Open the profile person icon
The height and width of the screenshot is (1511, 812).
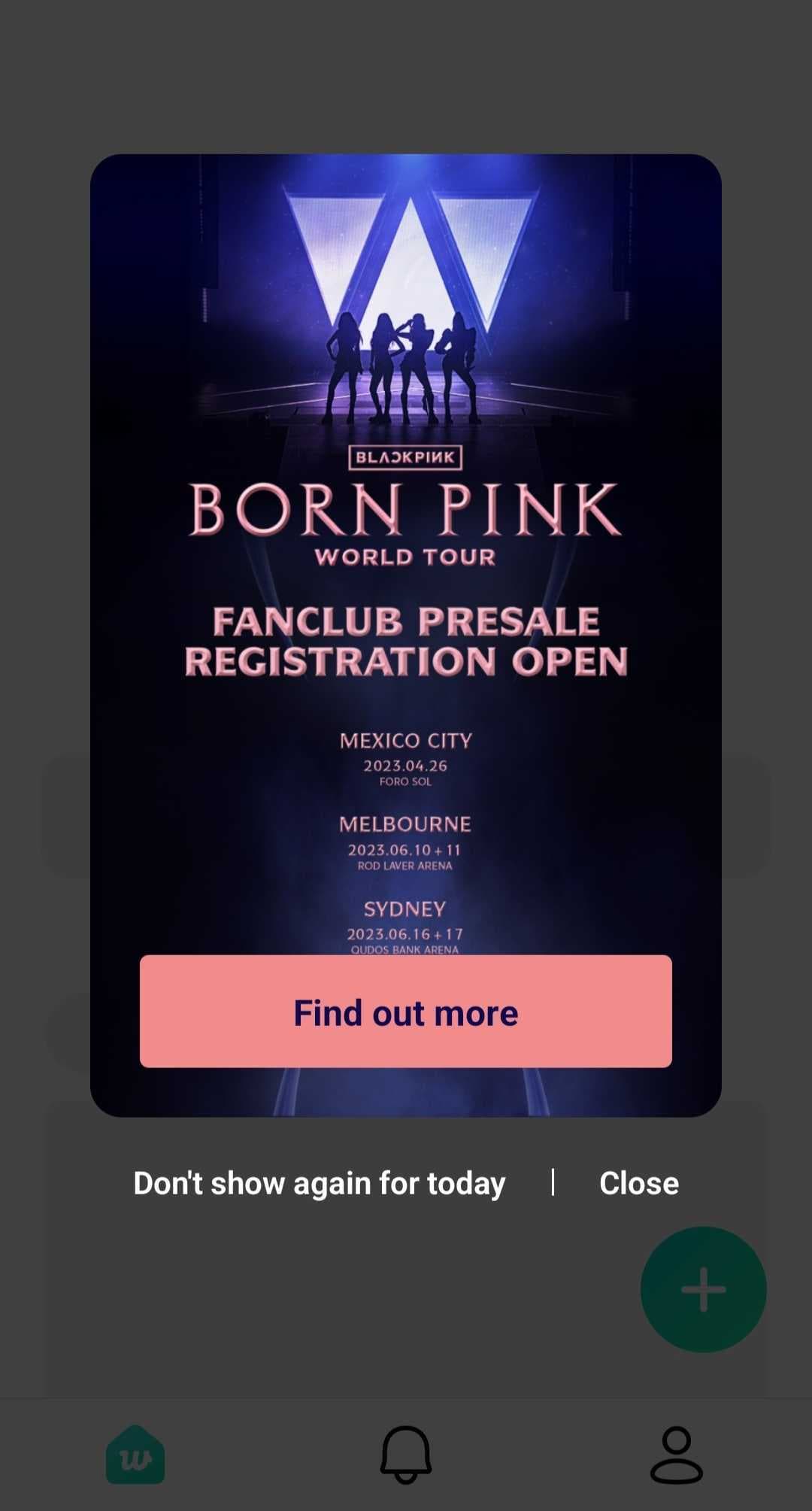tap(677, 1455)
